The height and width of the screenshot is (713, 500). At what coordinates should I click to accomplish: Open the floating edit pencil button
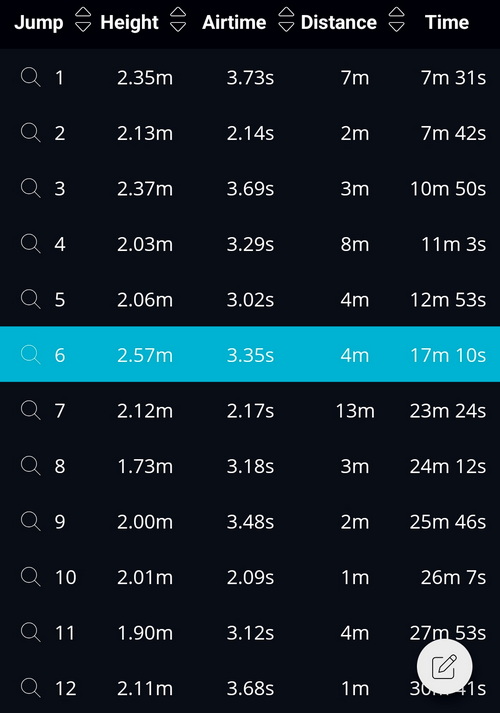445,667
